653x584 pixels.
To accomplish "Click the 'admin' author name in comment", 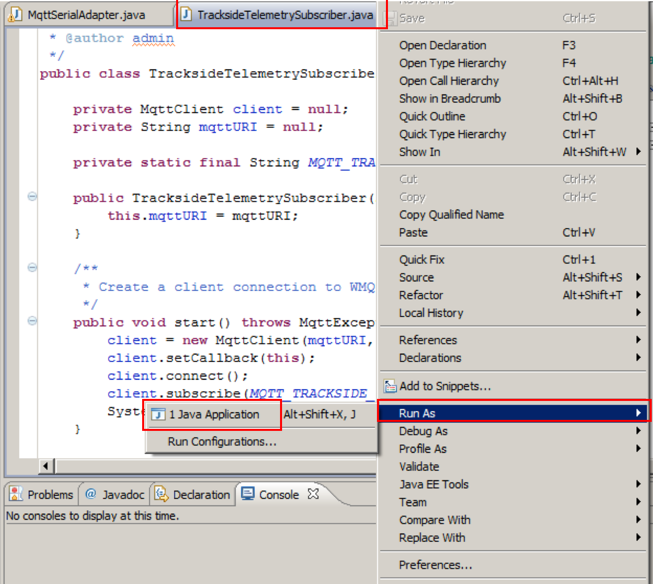I will point(153,38).
